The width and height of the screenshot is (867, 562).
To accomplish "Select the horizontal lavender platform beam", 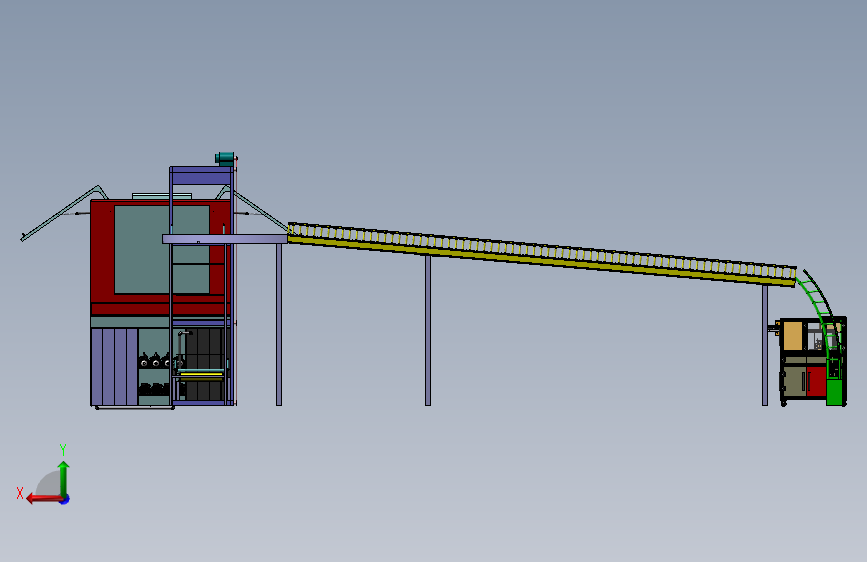I will point(225,239).
